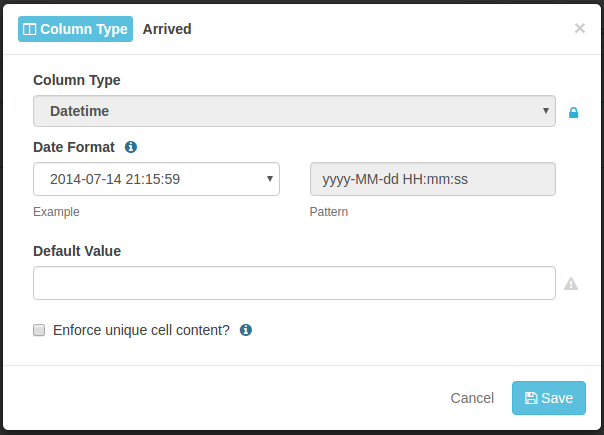The image size is (604, 435).
Task: Click the column layout icon in header badge
Action: pyautogui.click(x=30, y=29)
